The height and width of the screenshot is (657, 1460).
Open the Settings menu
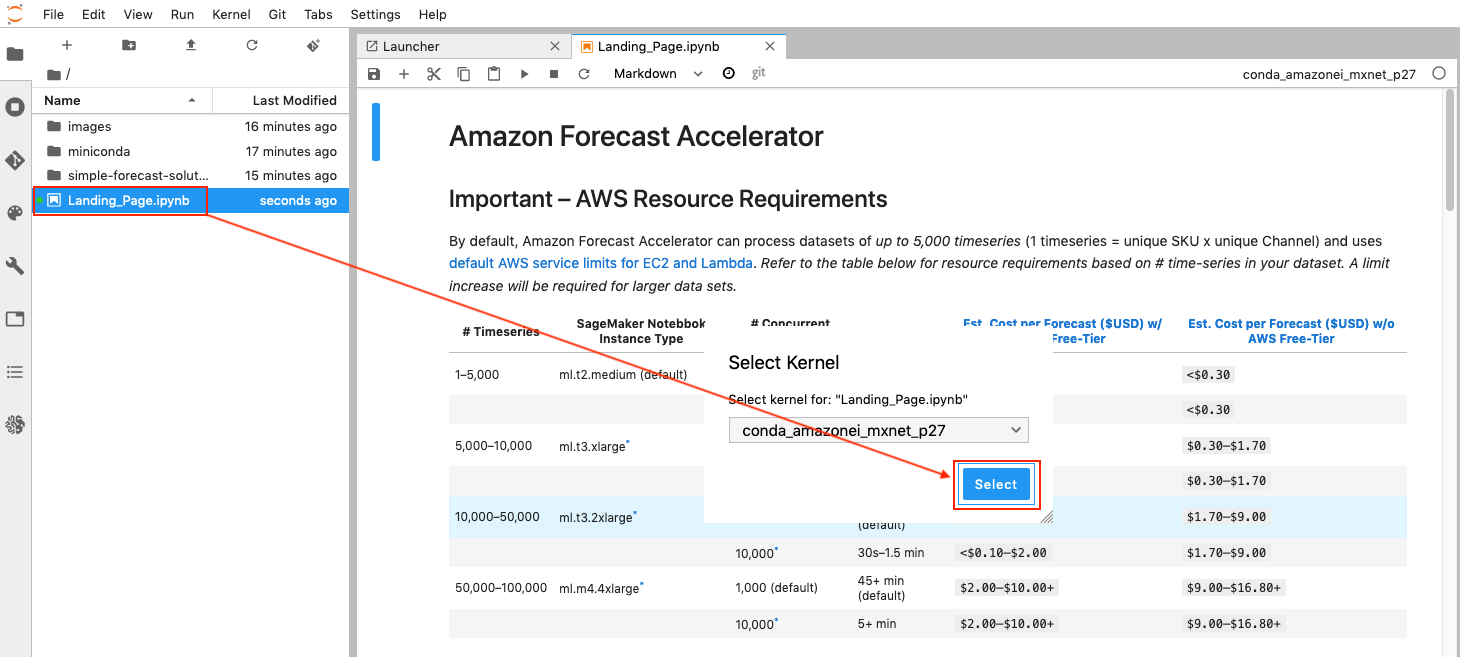[x=376, y=14]
